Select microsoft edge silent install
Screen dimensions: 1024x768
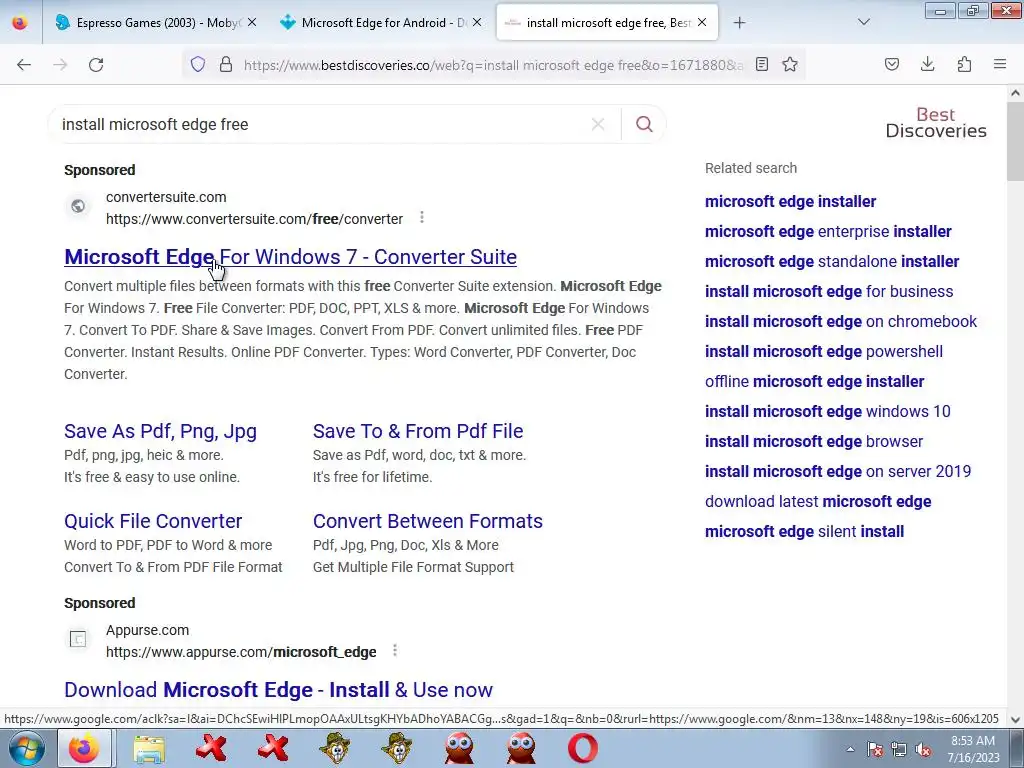(805, 532)
